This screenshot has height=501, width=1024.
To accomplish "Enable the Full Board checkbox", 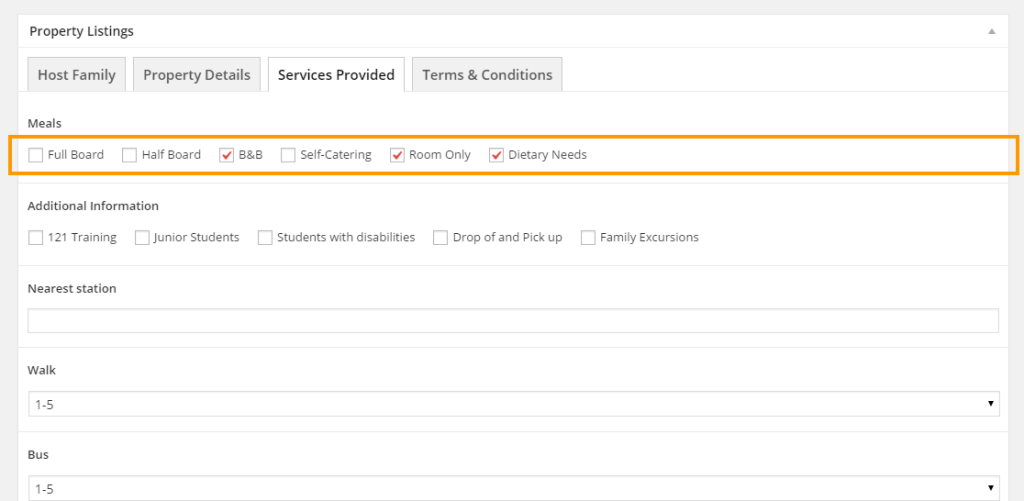I will (36, 155).
